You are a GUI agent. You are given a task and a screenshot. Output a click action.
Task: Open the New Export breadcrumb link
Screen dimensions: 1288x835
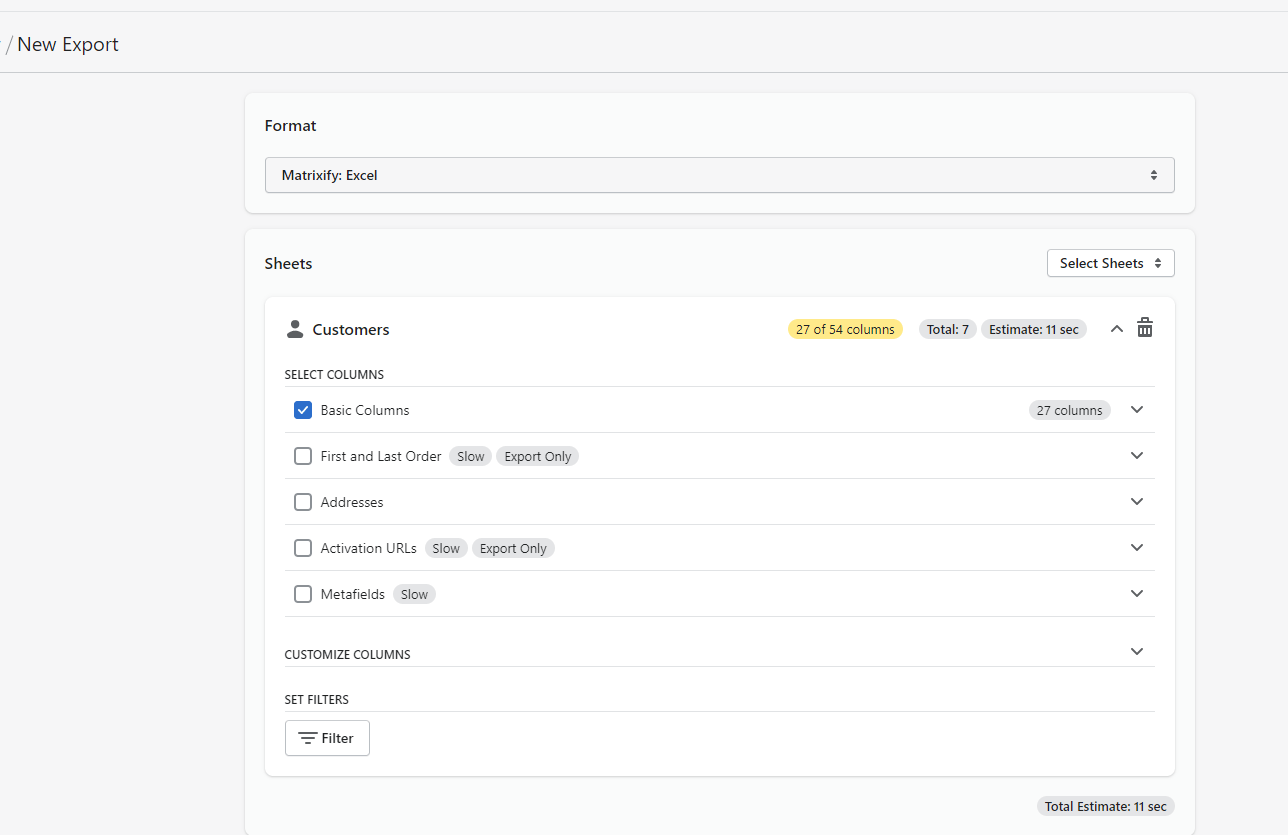(x=68, y=44)
